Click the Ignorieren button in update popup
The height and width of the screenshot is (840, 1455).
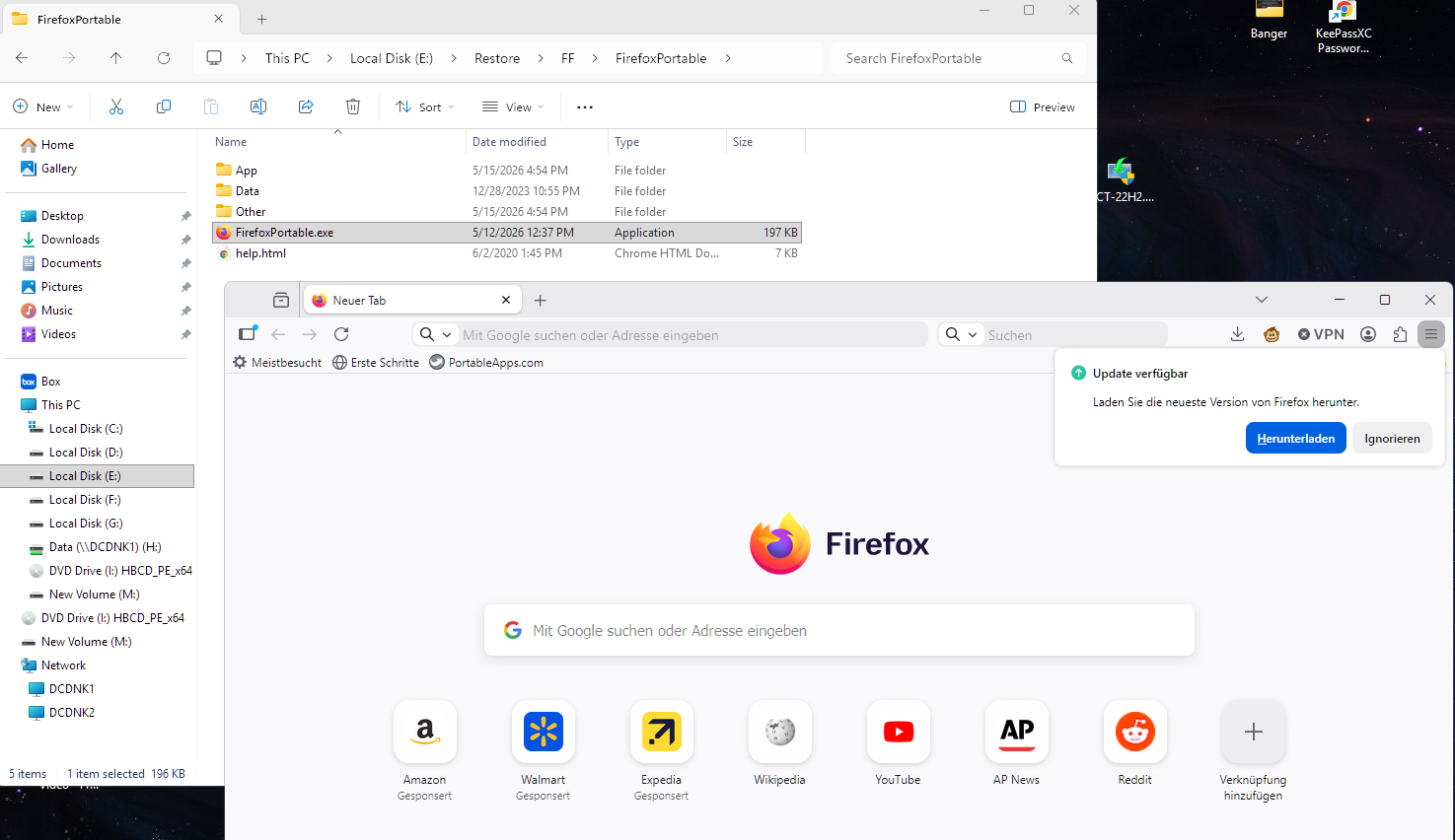tap(1392, 439)
